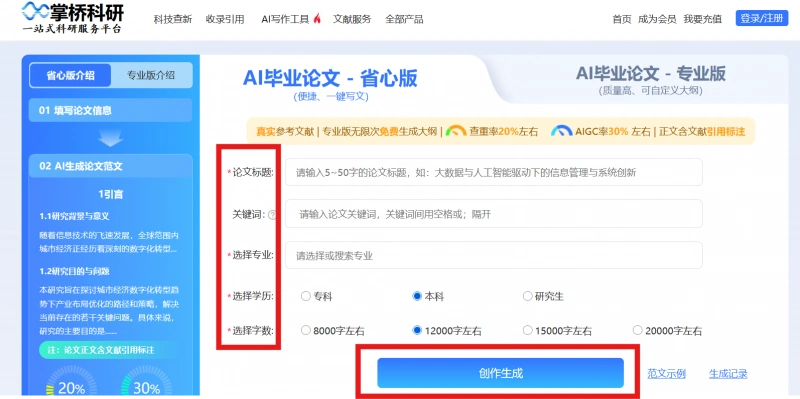Switch to the 专业版介绍 tab
Viewport: 800px width, 399px height.
151,76
